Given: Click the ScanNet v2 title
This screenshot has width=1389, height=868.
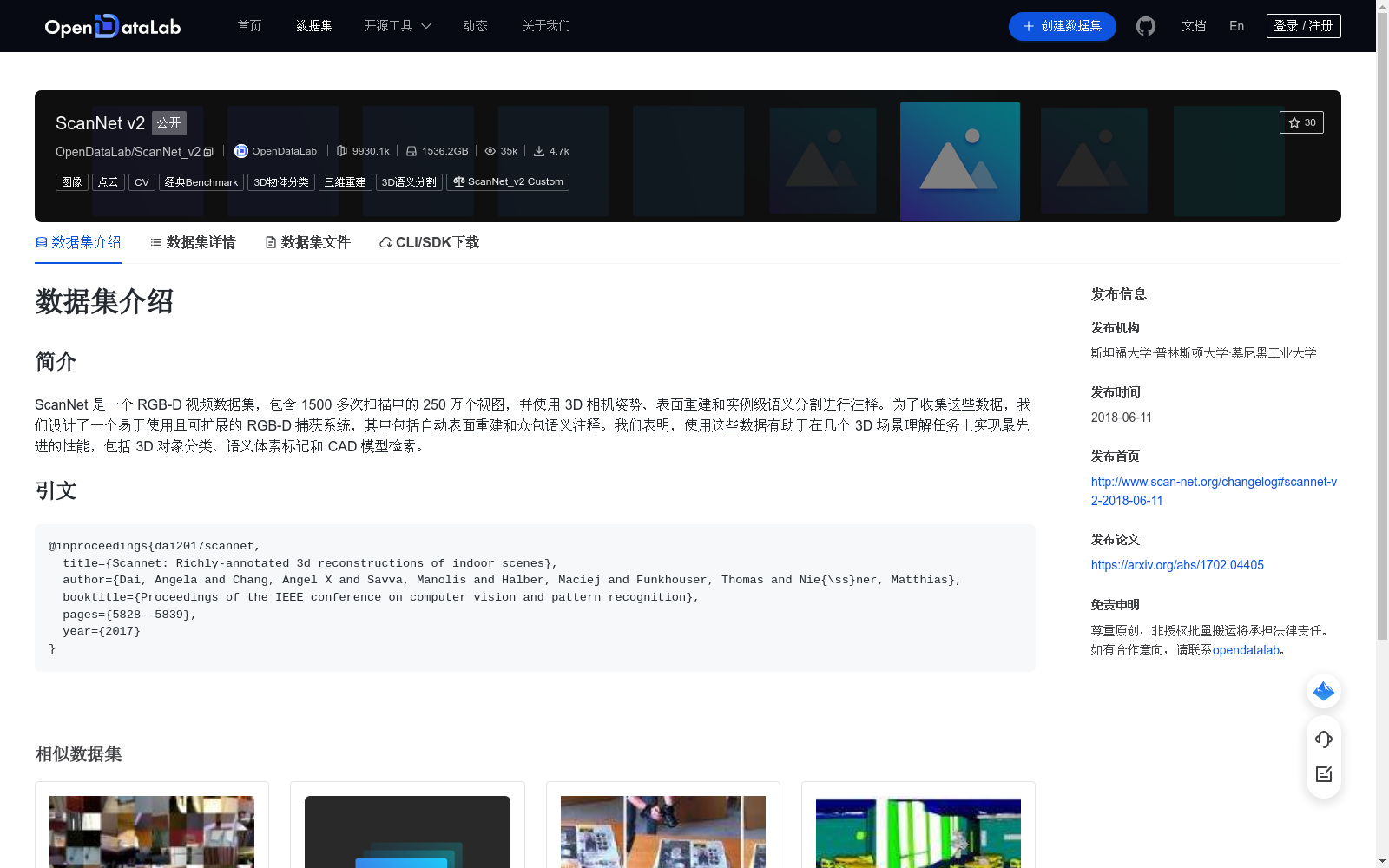Looking at the screenshot, I should (x=100, y=123).
